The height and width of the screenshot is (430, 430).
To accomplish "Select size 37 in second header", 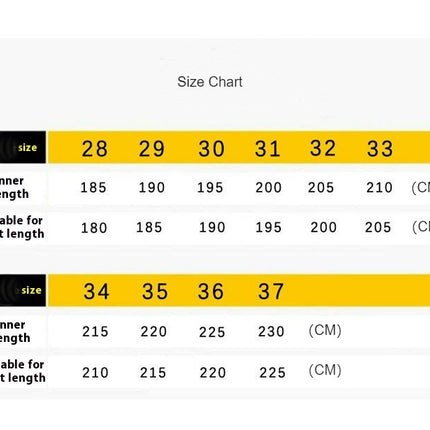I will pos(271,291).
